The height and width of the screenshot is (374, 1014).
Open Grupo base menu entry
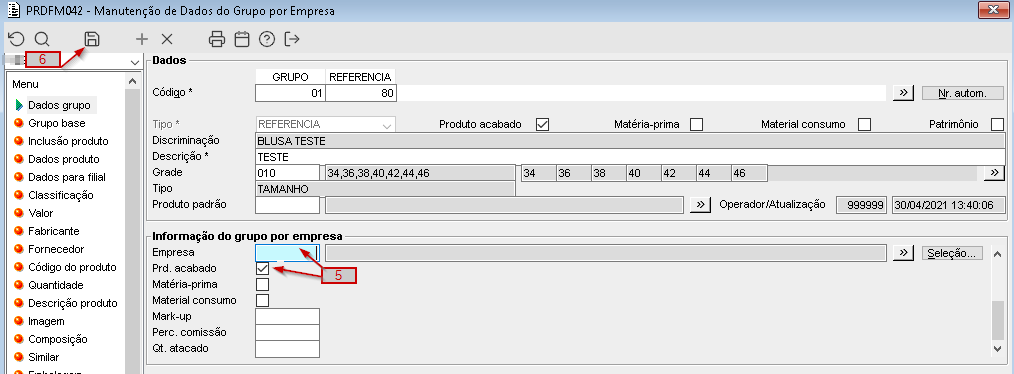[x=57, y=123]
